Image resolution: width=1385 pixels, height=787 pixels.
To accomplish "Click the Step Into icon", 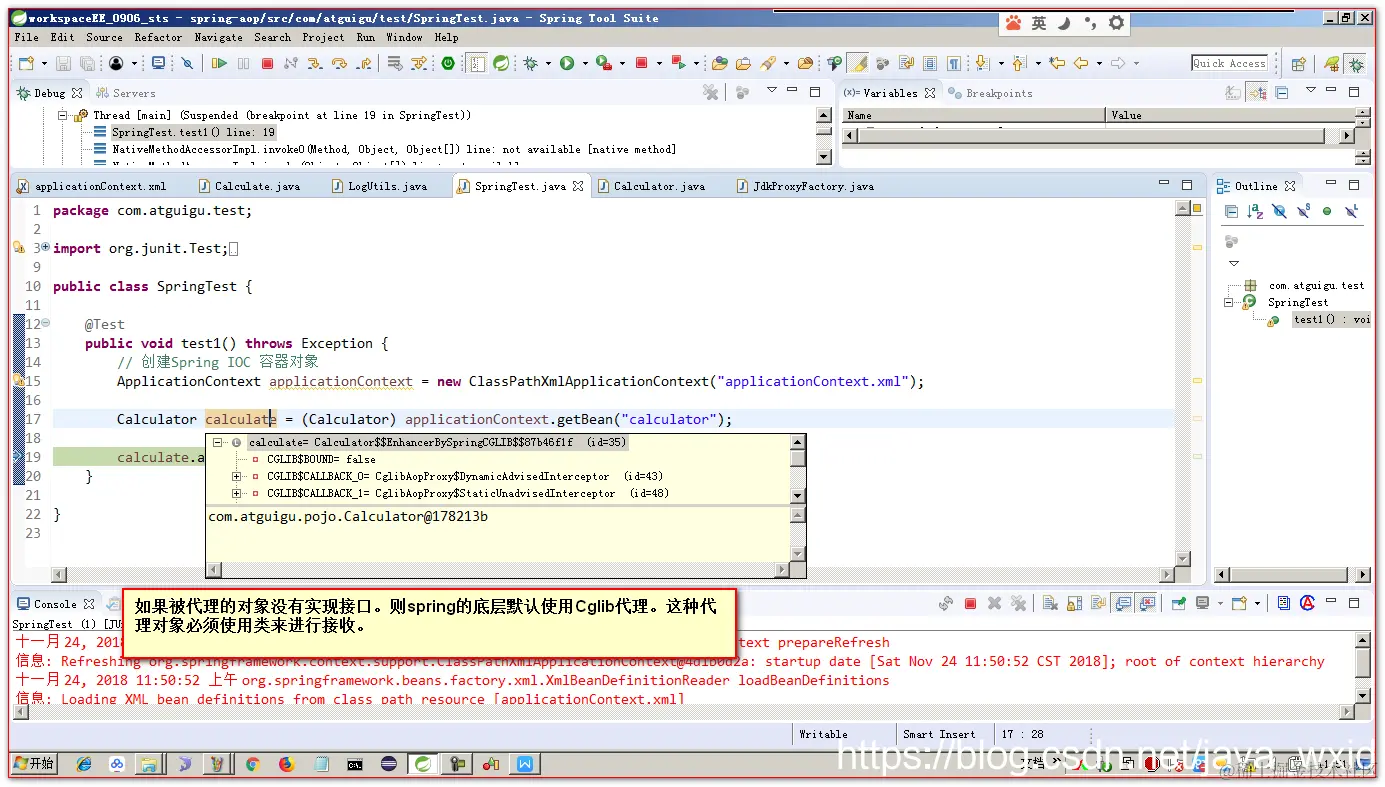I will pos(315,63).
